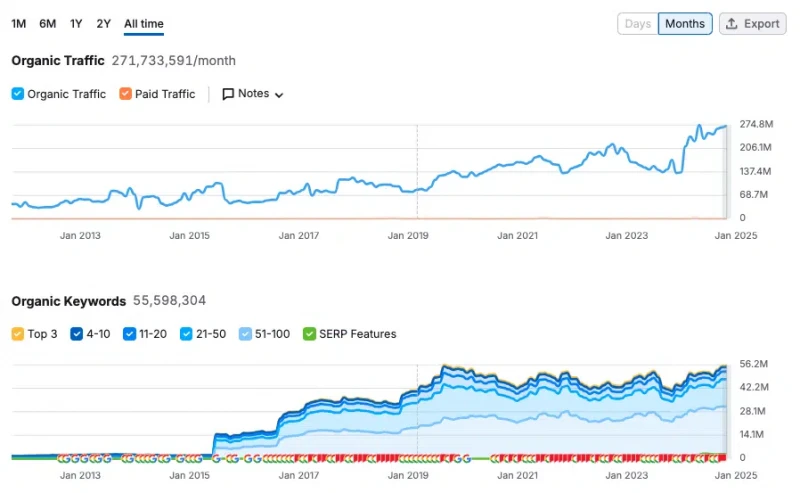Click the Organic Traffic heading
800x493 pixels.
coord(58,61)
